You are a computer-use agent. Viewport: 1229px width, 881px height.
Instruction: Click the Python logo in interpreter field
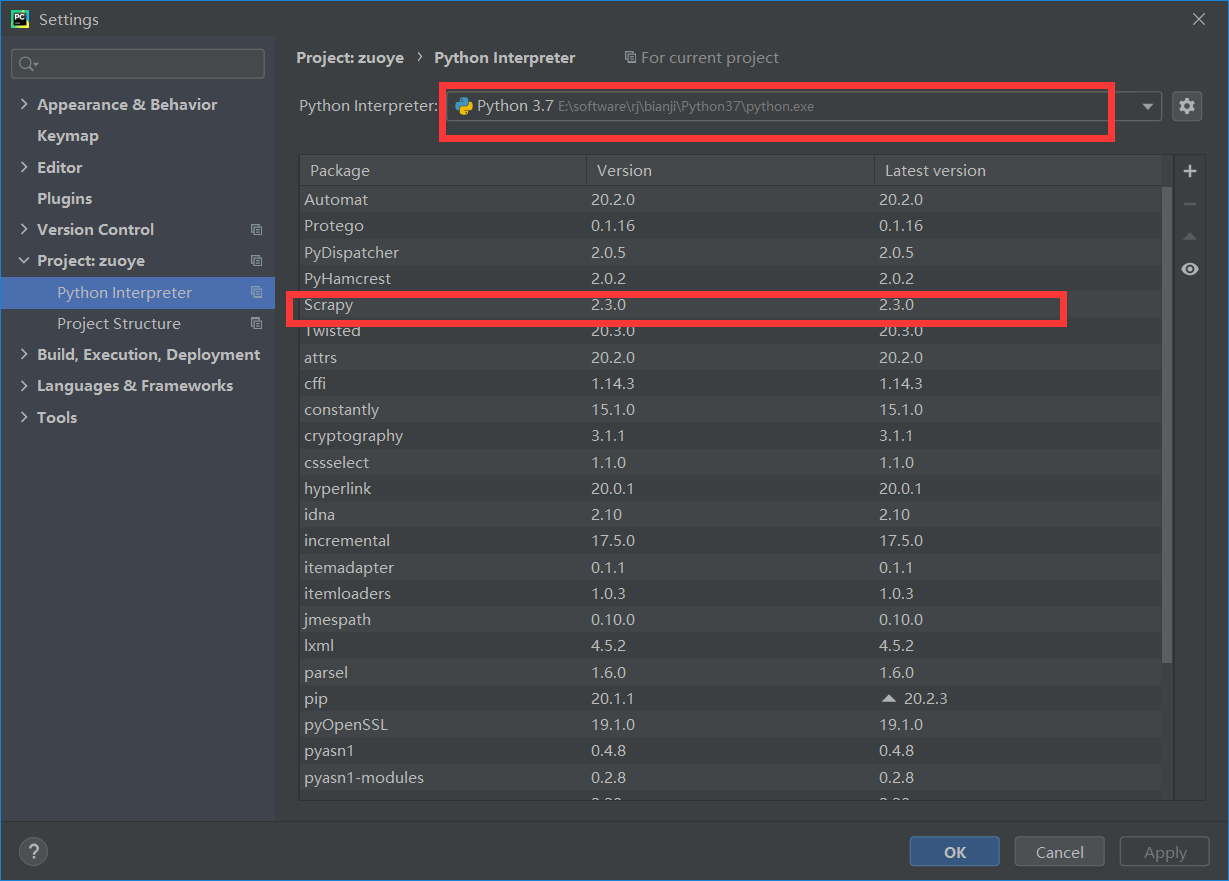(464, 105)
